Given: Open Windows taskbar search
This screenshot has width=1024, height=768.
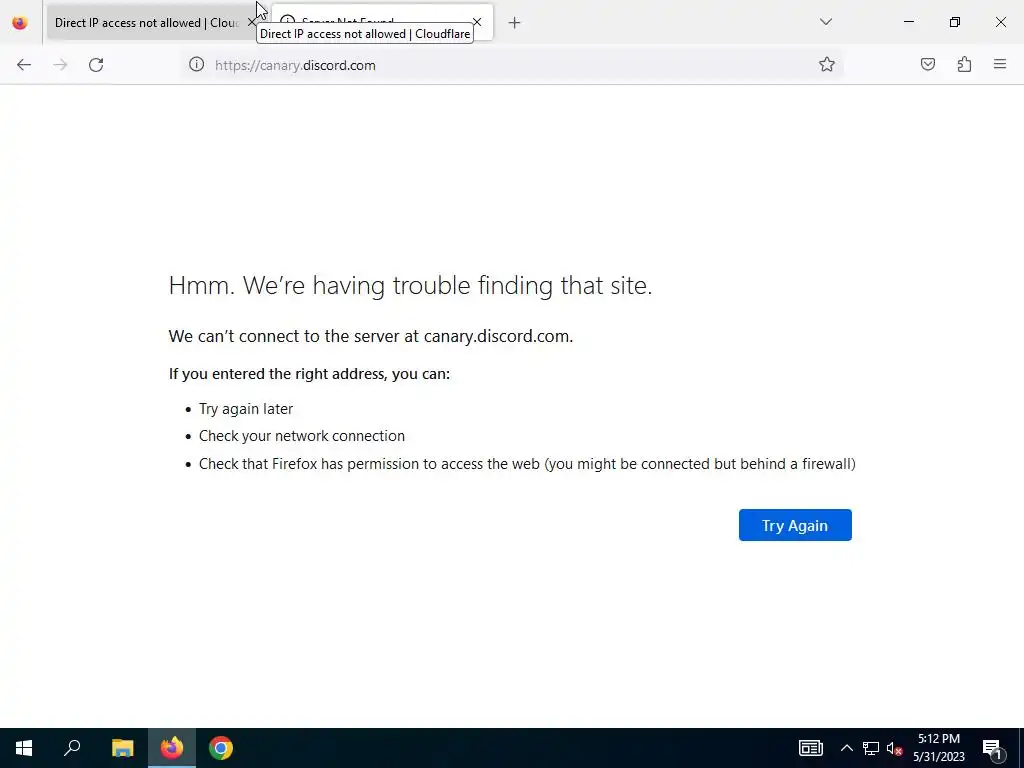Looking at the screenshot, I should [x=72, y=748].
